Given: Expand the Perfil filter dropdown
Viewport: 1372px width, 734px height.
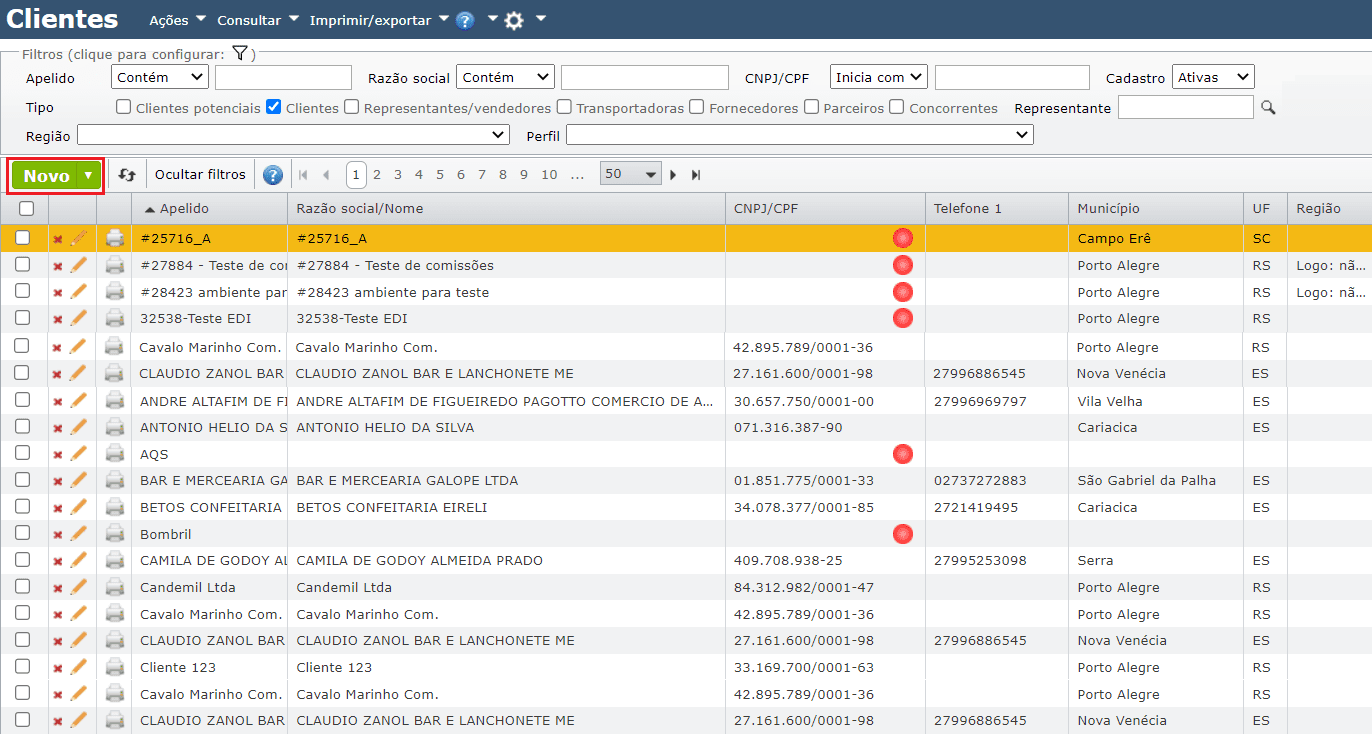Looking at the screenshot, I should [x=800, y=134].
